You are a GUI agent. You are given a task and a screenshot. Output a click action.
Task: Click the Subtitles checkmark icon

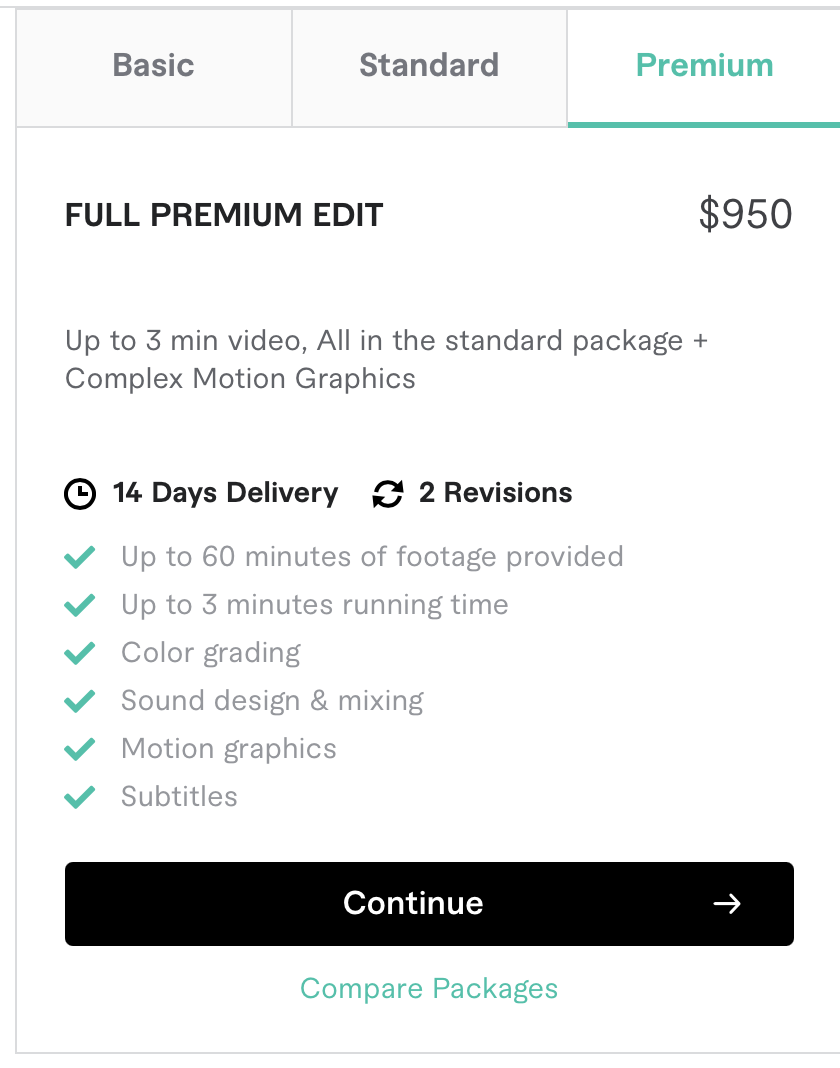click(80, 797)
